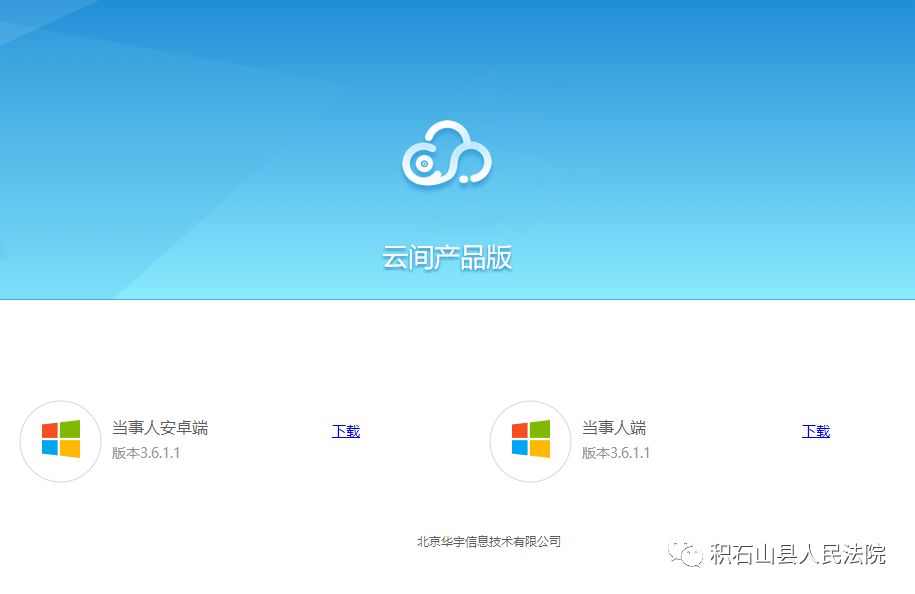
Task: Click the 北京华宇信息技术有限公司 footer text
Action: click(x=489, y=541)
